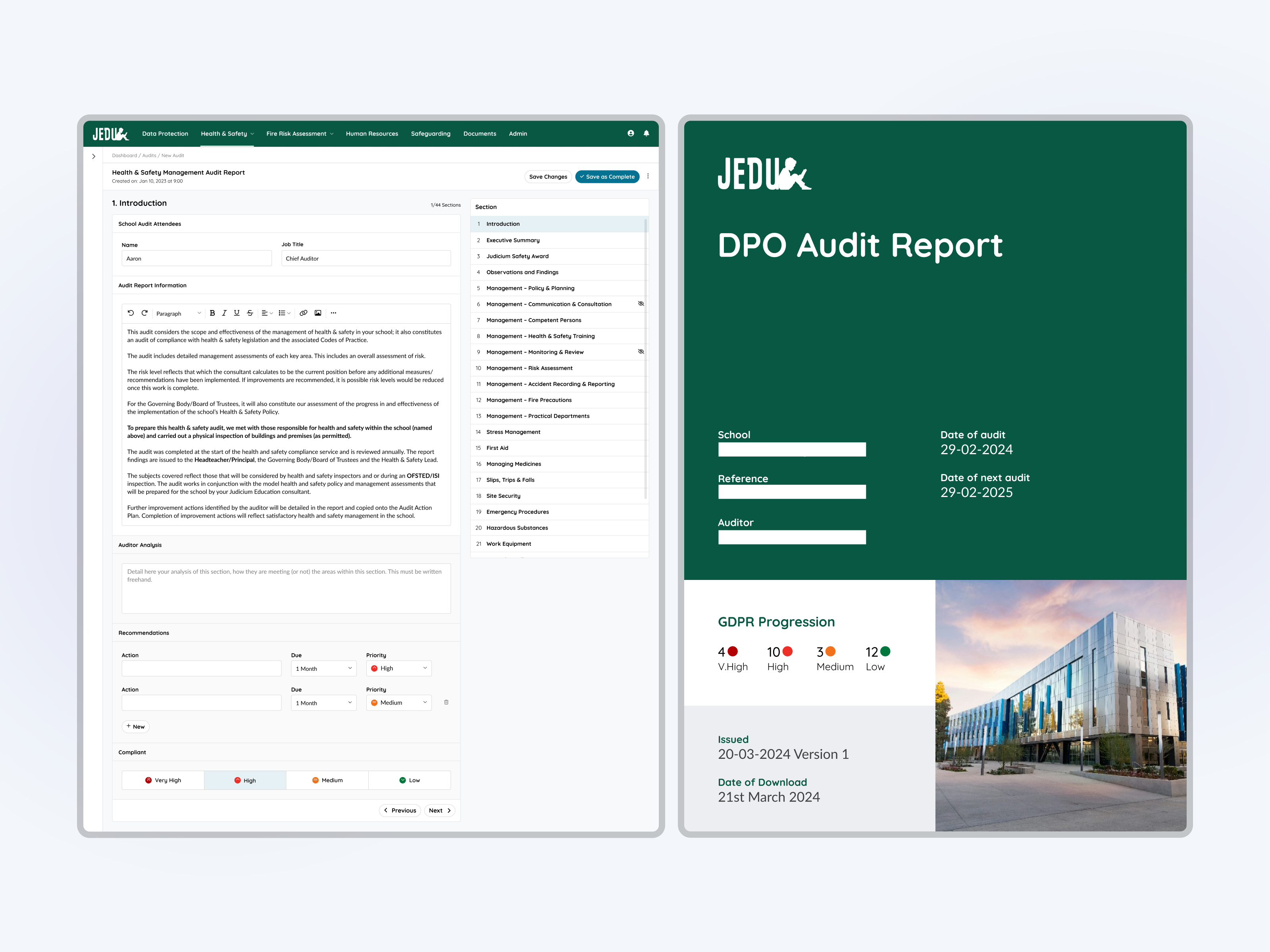This screenshot has width=1270, height=952.
Task: Click the notifications bell icon
Action: tap(647, 133)
